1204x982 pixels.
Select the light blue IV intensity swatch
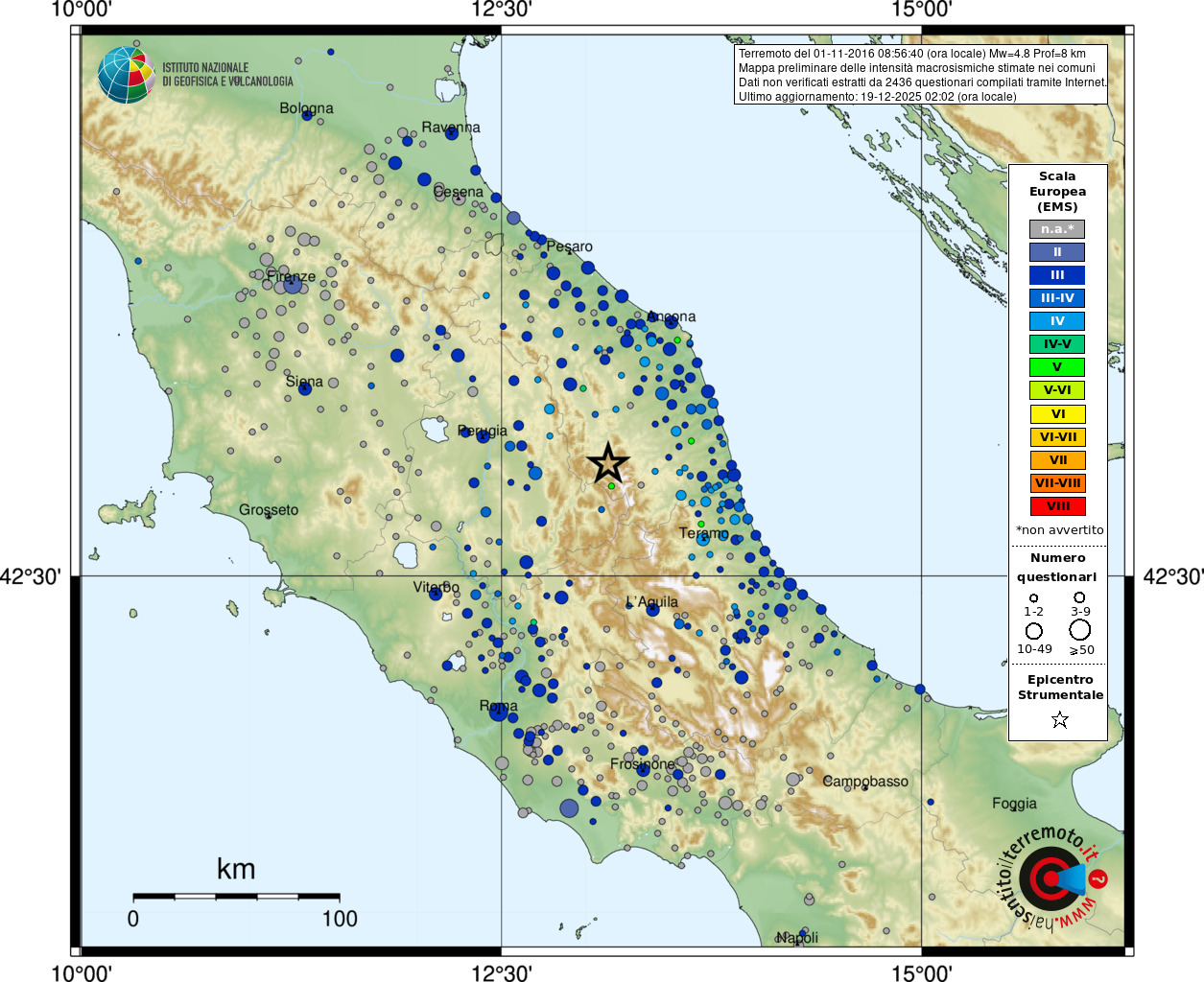[1057, 321]
